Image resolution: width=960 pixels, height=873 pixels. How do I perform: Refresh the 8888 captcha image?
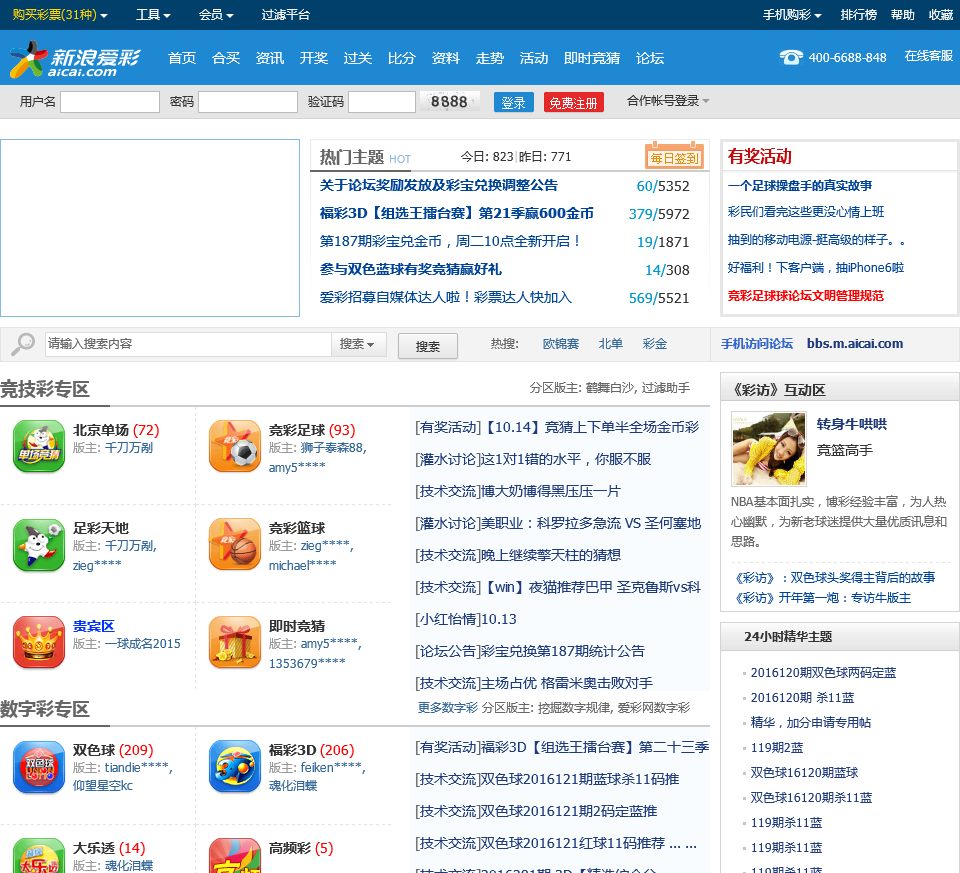click(x=449, y=102)
